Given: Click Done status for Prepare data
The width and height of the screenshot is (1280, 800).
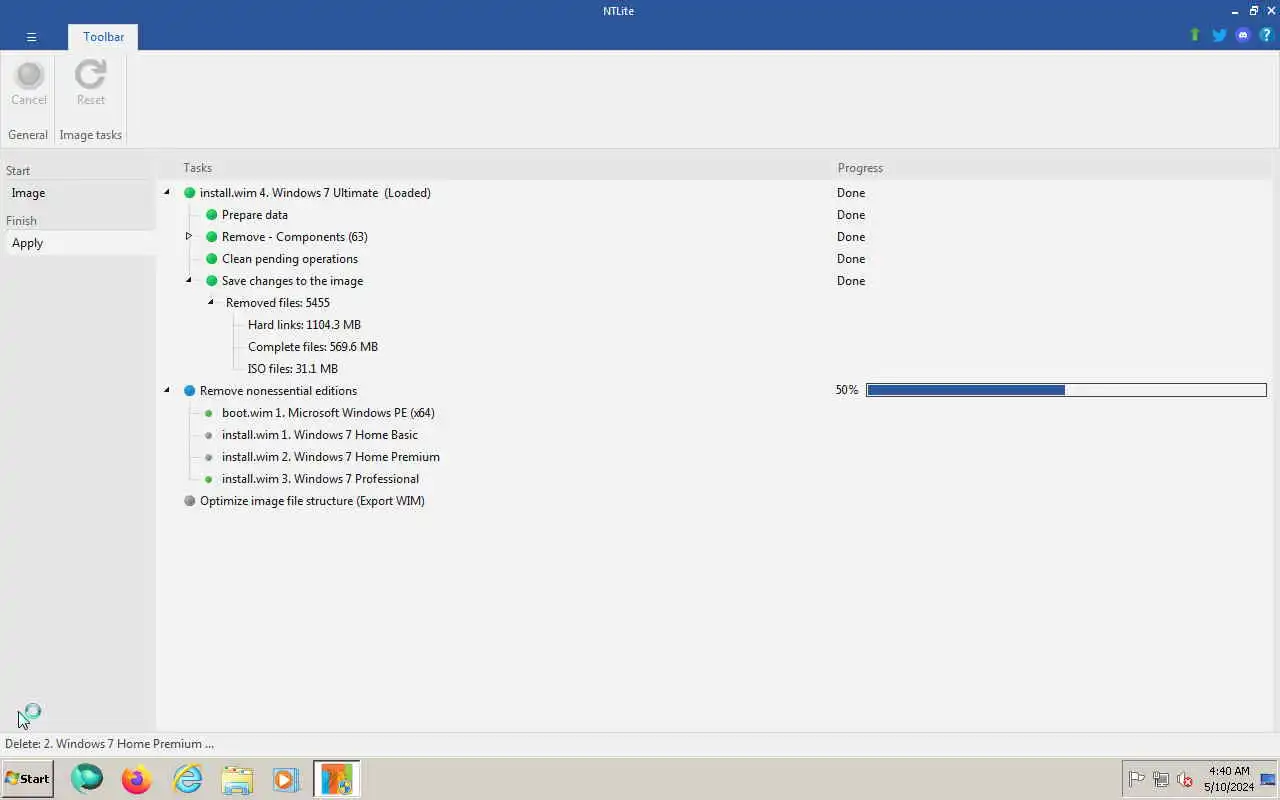Looking at the screenshot, I should pos(851,215).
